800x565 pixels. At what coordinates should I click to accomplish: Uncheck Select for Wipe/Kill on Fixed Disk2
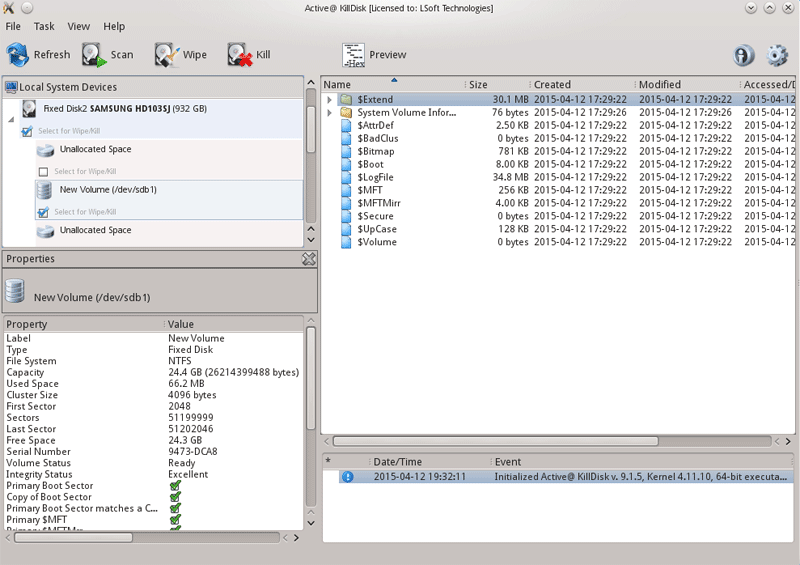(x=27, y=131)
